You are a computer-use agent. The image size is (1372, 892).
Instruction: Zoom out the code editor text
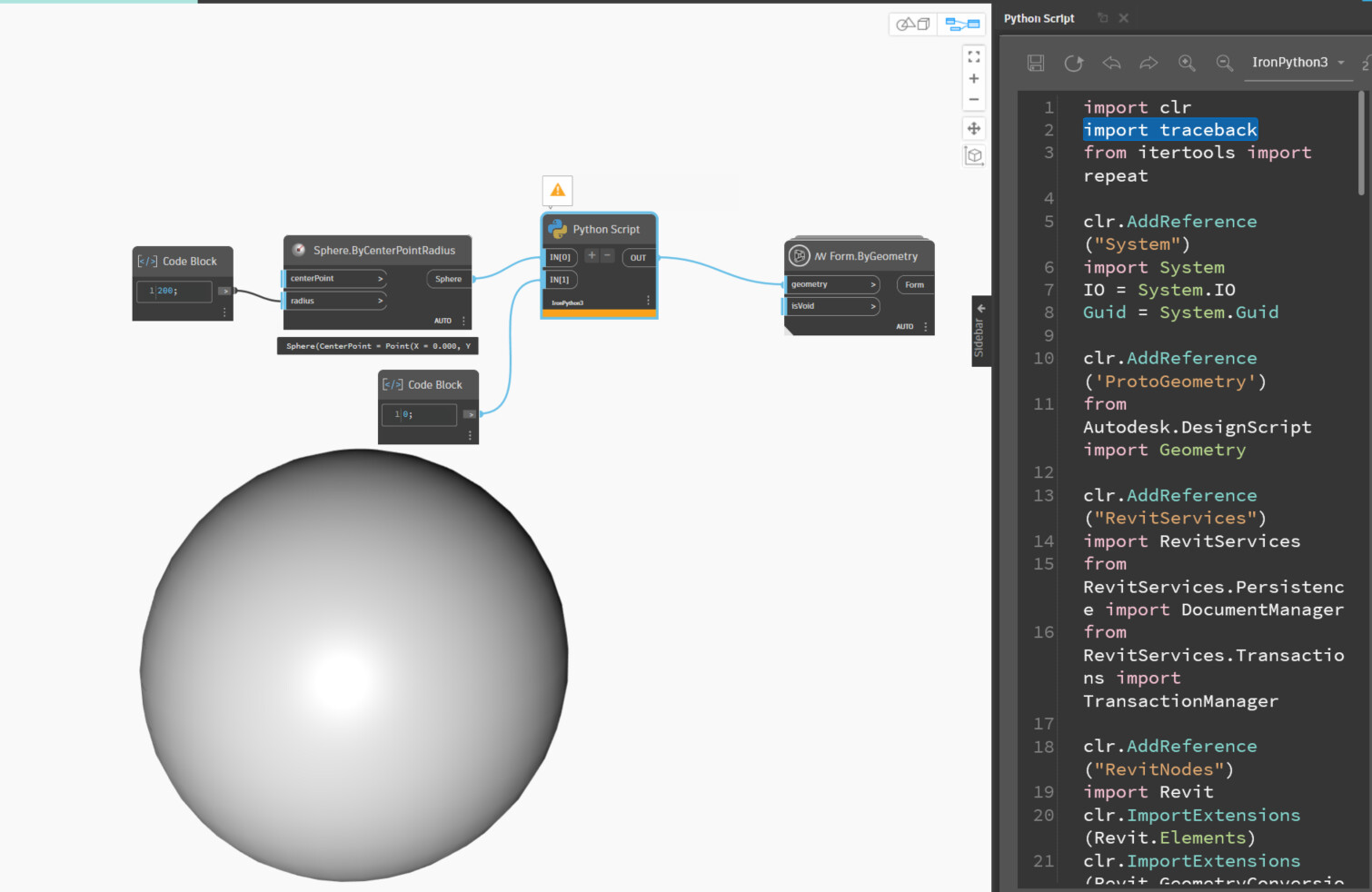1225,63
